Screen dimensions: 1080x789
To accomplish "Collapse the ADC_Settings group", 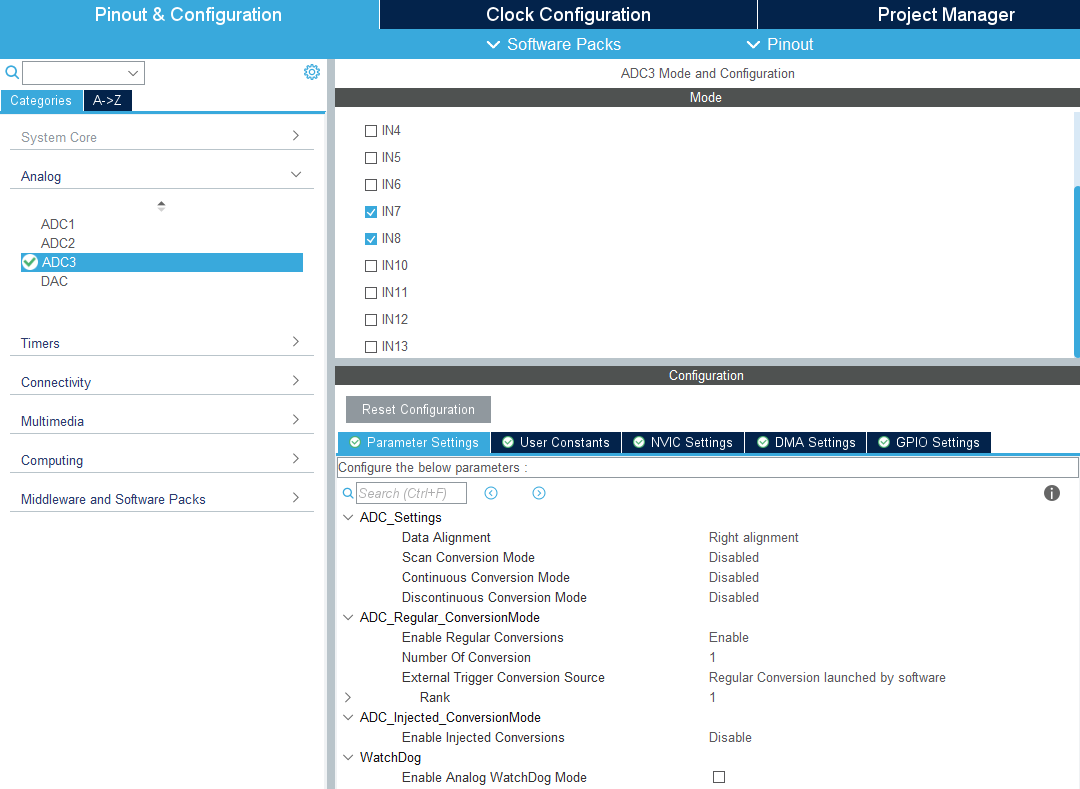I will [x=348, y=517].
